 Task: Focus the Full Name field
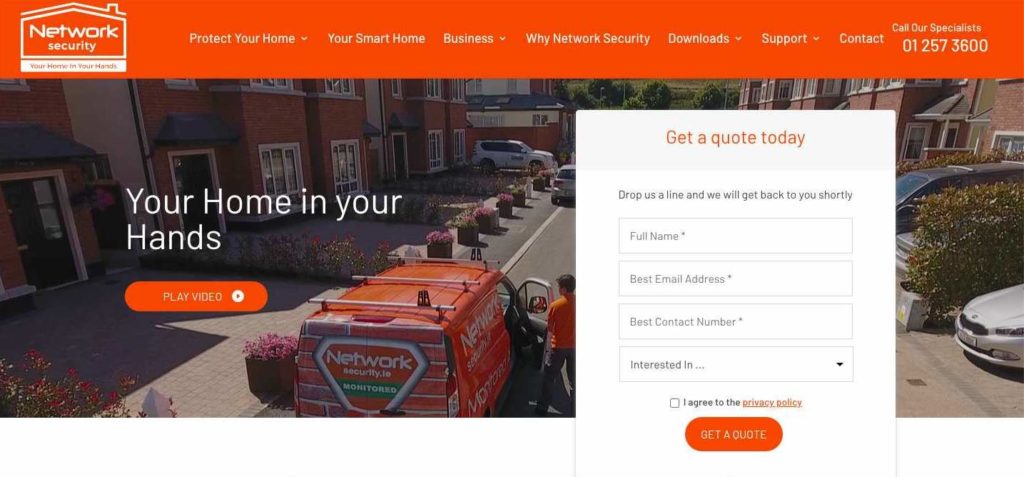pyautogui.click(x=735, y=236)
